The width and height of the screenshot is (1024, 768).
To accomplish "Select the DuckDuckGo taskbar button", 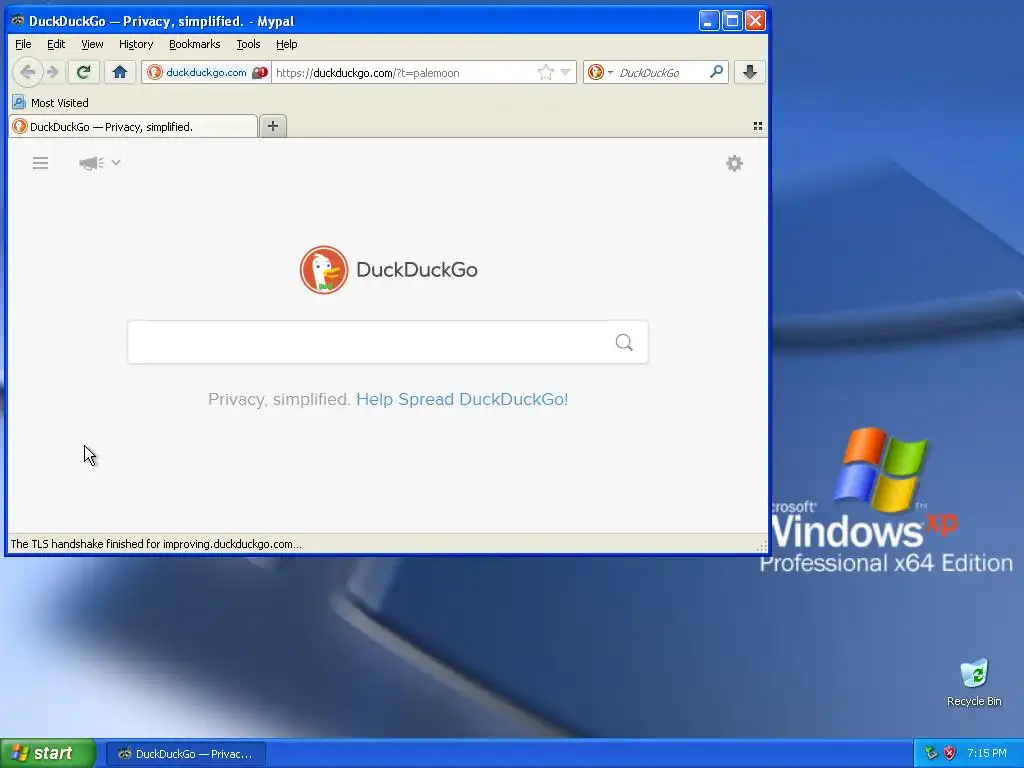I will point(186,754).
